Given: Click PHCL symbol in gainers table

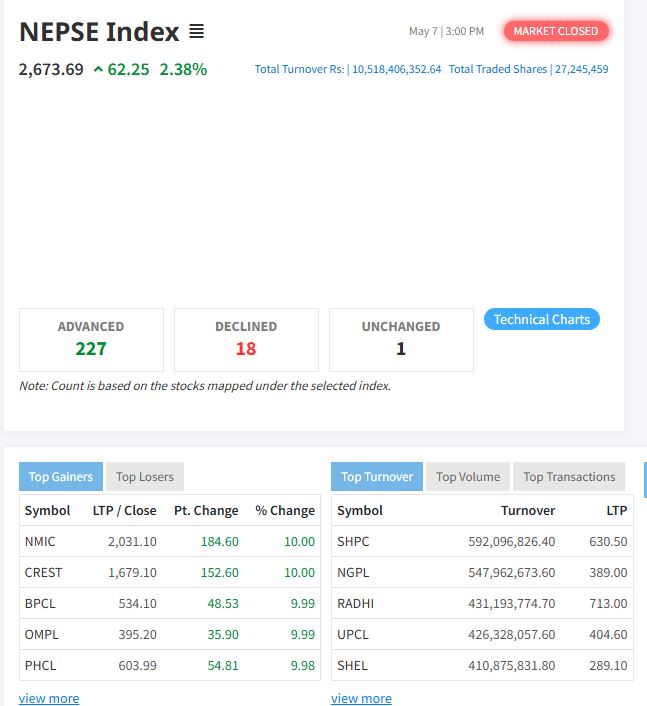Looking at the screenshot, I should pyautogui.click(x=41, y=665).
